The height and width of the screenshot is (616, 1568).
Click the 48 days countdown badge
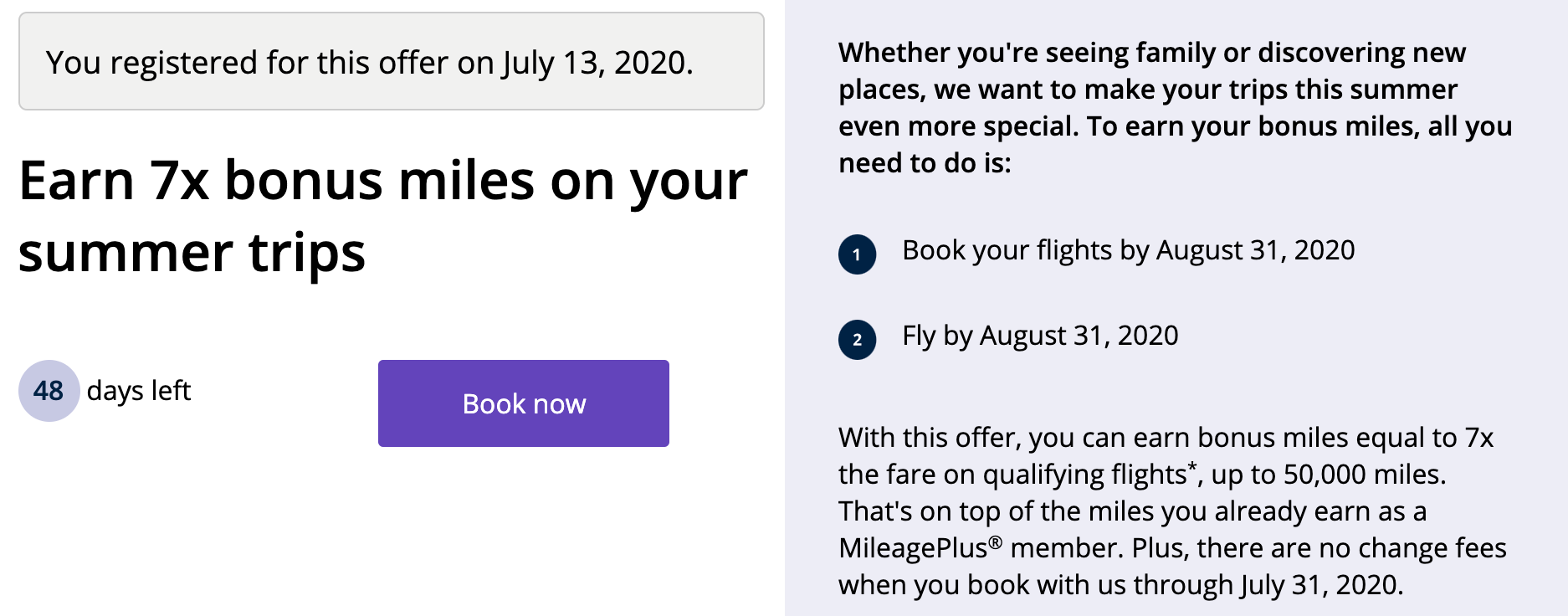pyautogui.click(x=49, y=391)
